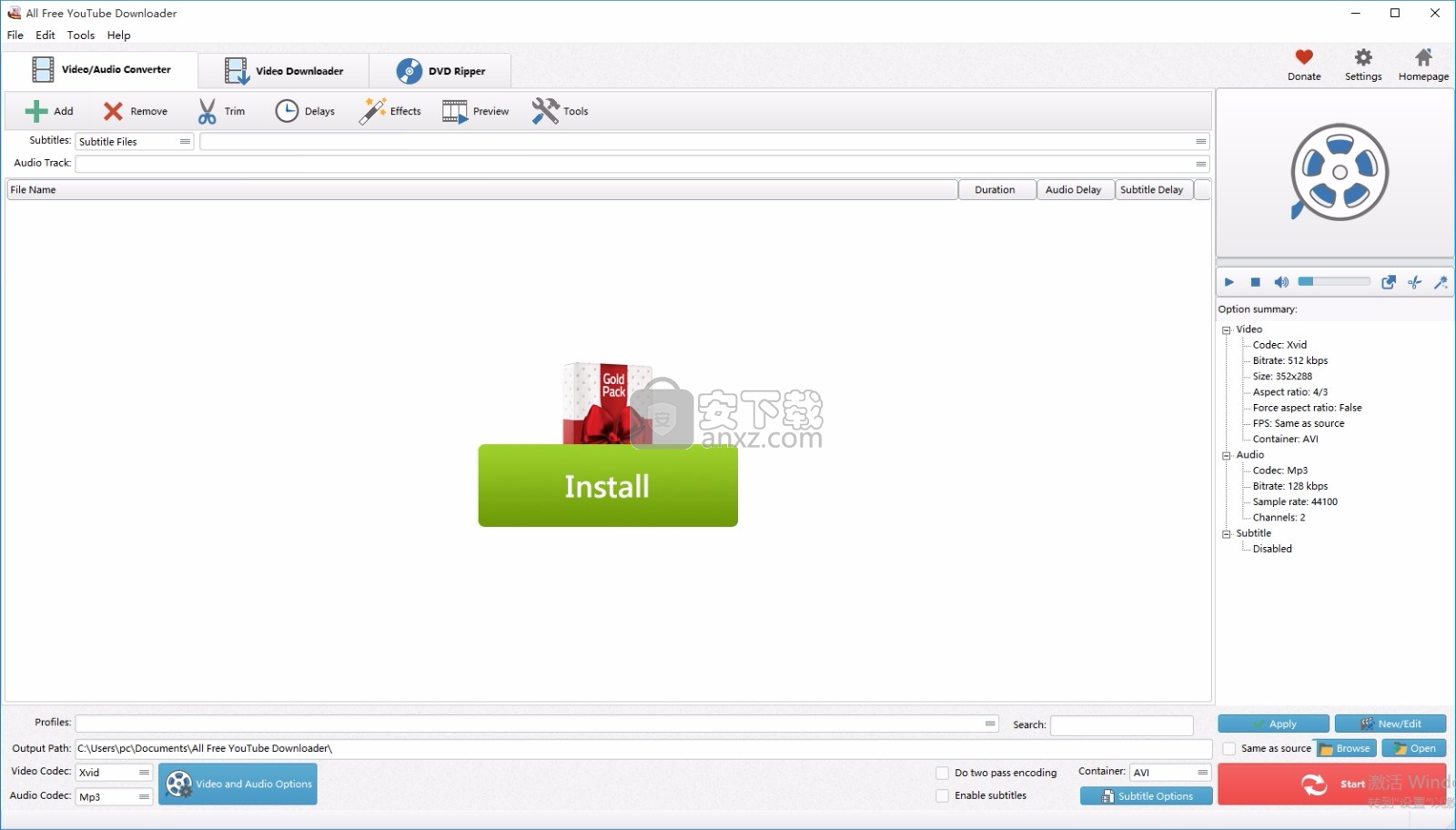This screenshot has height=830, width=1456.
Task: Sort by File Name column header
Action: tap(482, 189)
